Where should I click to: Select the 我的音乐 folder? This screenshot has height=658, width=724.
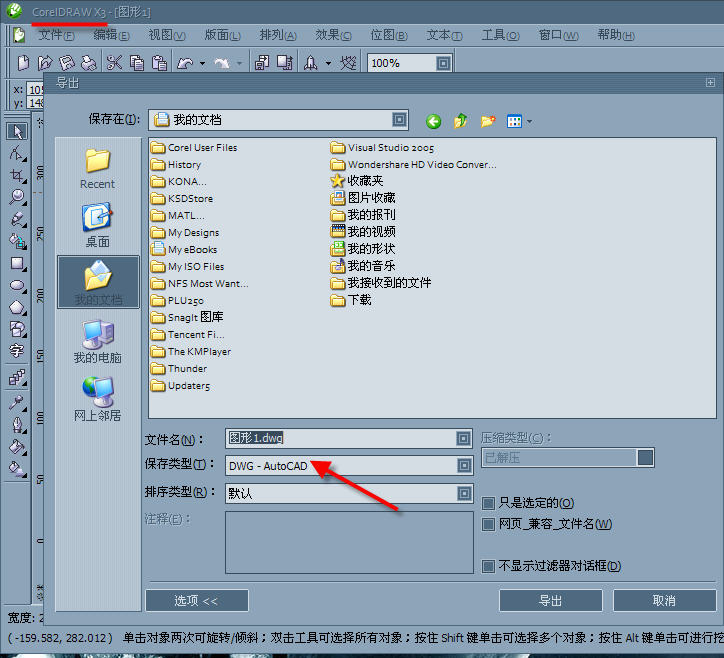(363, 266)
